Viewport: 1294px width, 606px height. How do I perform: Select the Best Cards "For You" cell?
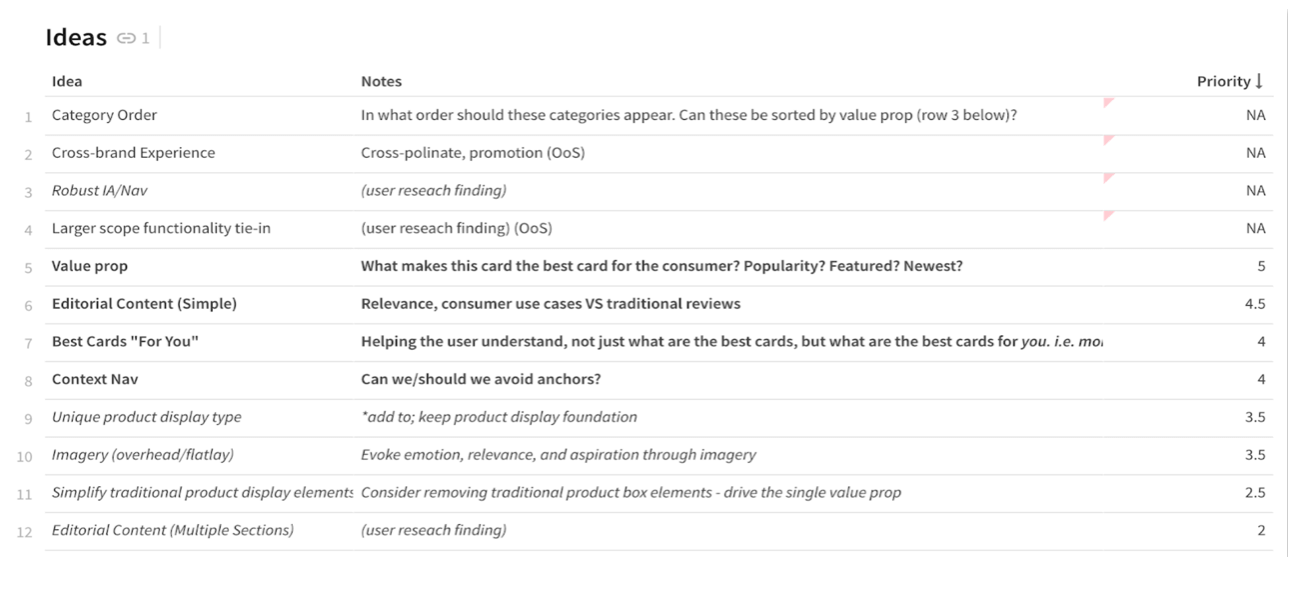(125, 342)
